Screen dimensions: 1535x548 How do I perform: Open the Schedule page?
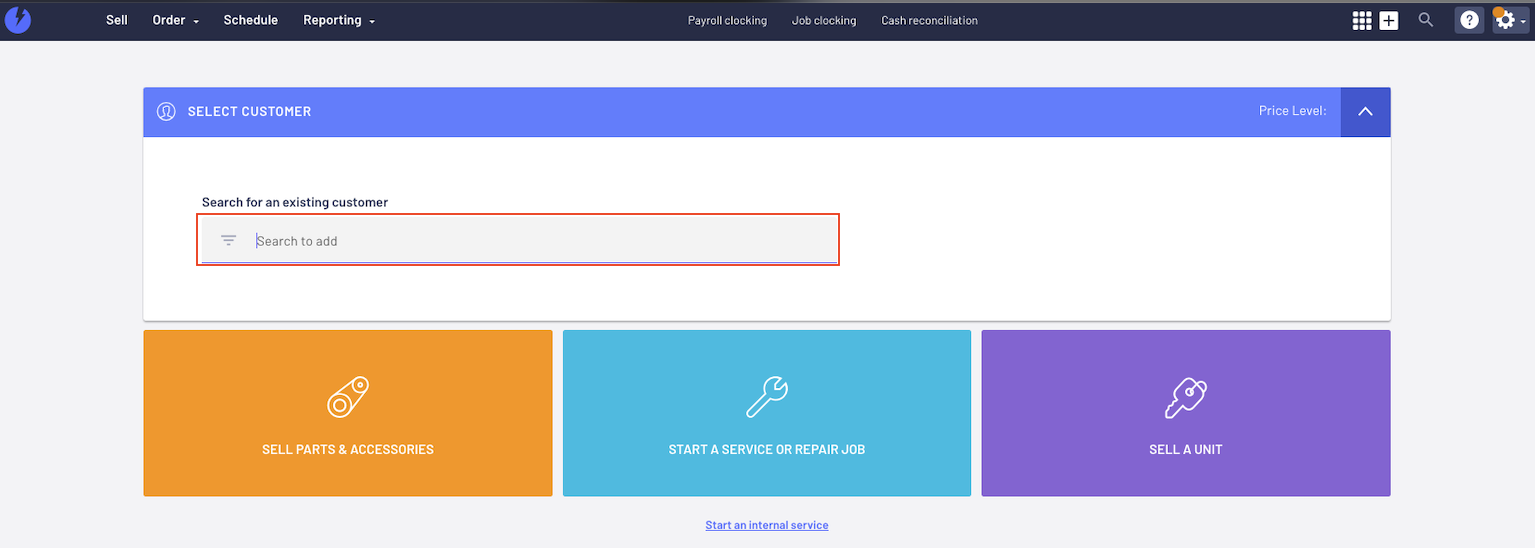(x=251, y=20)
